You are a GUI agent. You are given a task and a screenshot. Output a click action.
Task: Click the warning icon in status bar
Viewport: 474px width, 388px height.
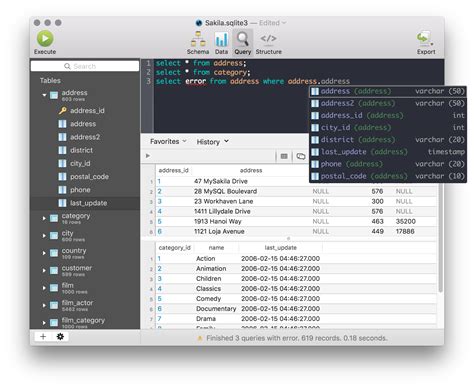pos(200,338)
